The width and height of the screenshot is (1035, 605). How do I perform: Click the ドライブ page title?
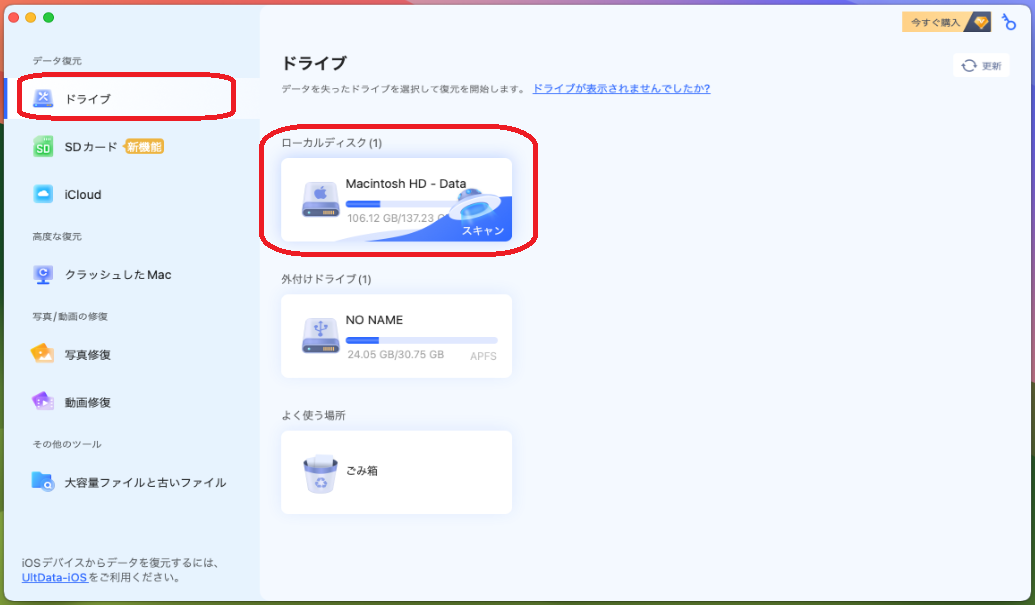[x=314, y=63]
